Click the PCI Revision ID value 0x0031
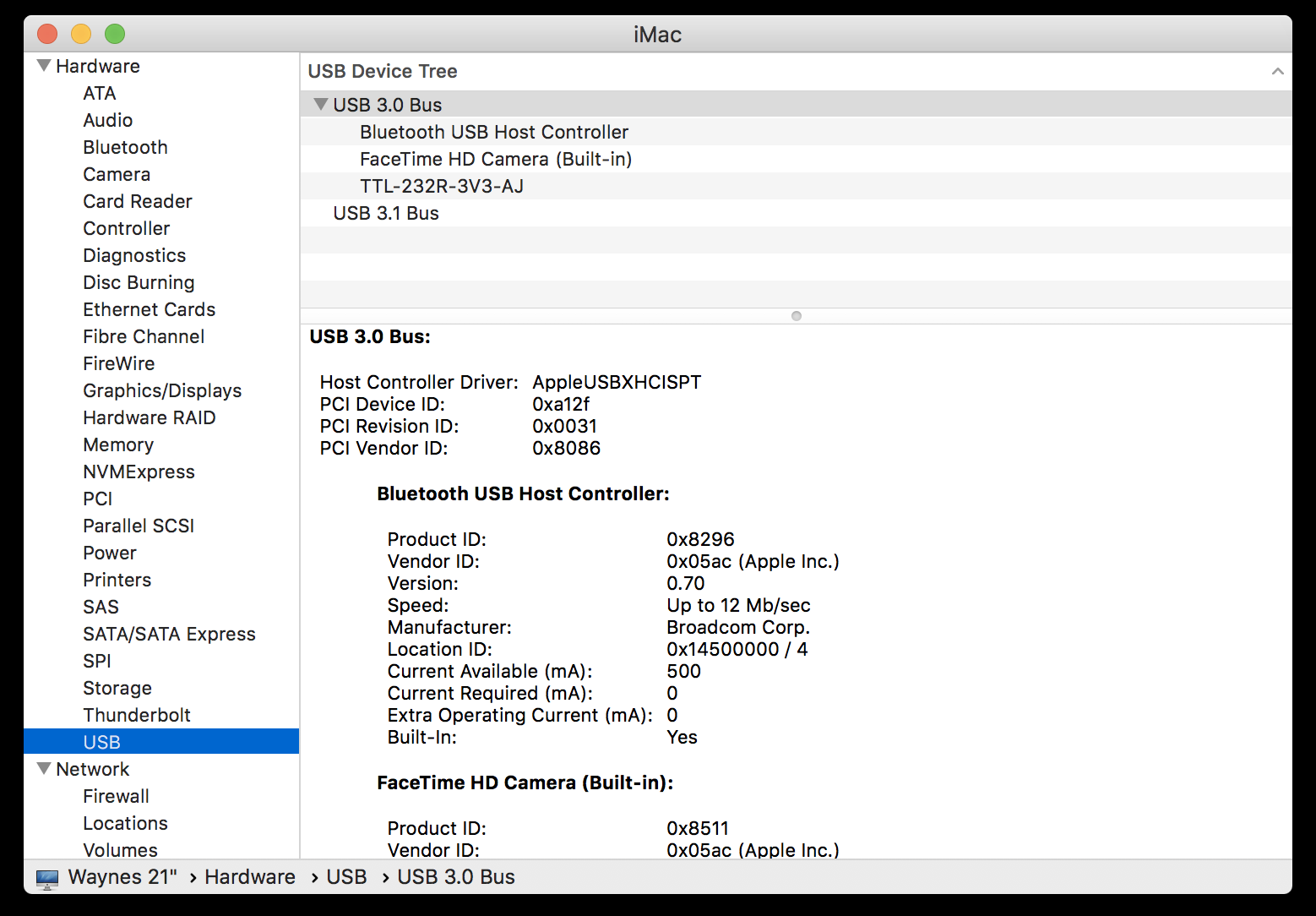The image size is (1316, 916). 564,426
